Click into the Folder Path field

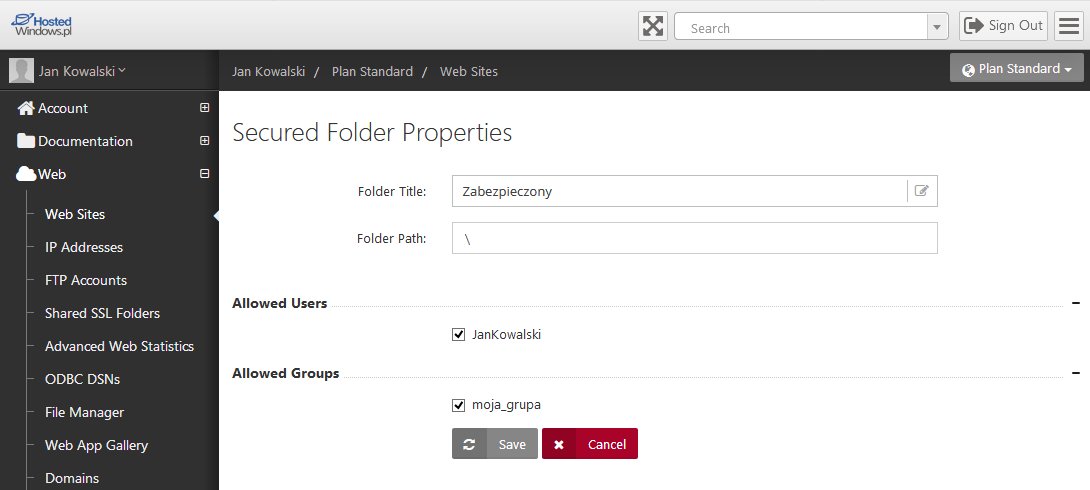pyautogui.click(x=694, y=238)
